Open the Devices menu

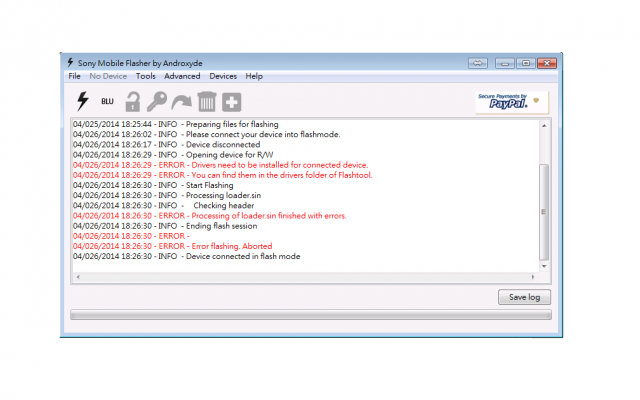coord(223,76)
